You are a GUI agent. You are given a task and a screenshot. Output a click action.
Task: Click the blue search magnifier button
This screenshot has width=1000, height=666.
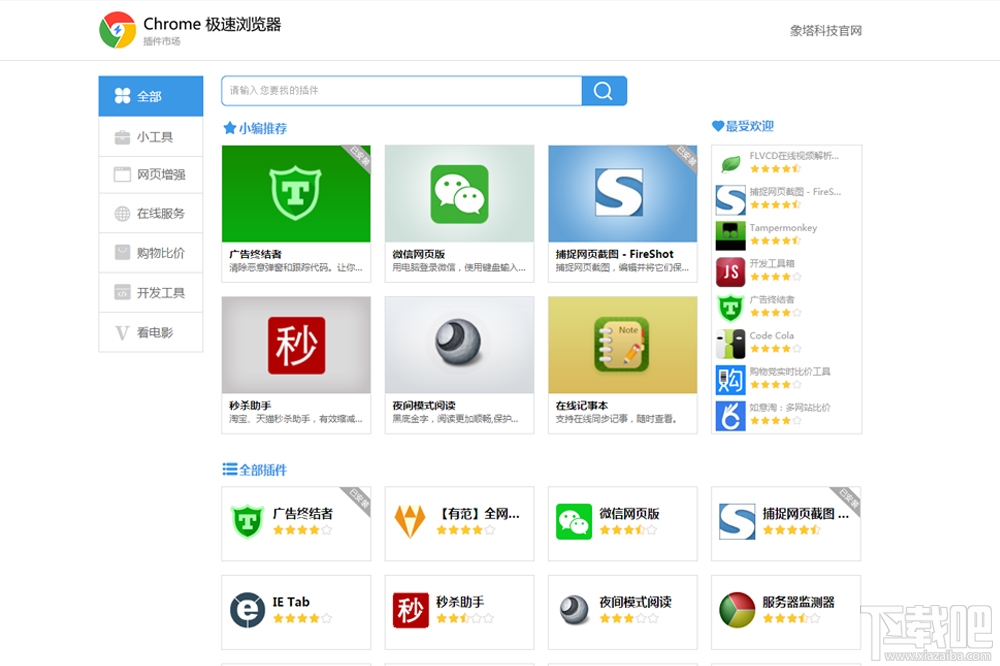(x=604, y=90)
